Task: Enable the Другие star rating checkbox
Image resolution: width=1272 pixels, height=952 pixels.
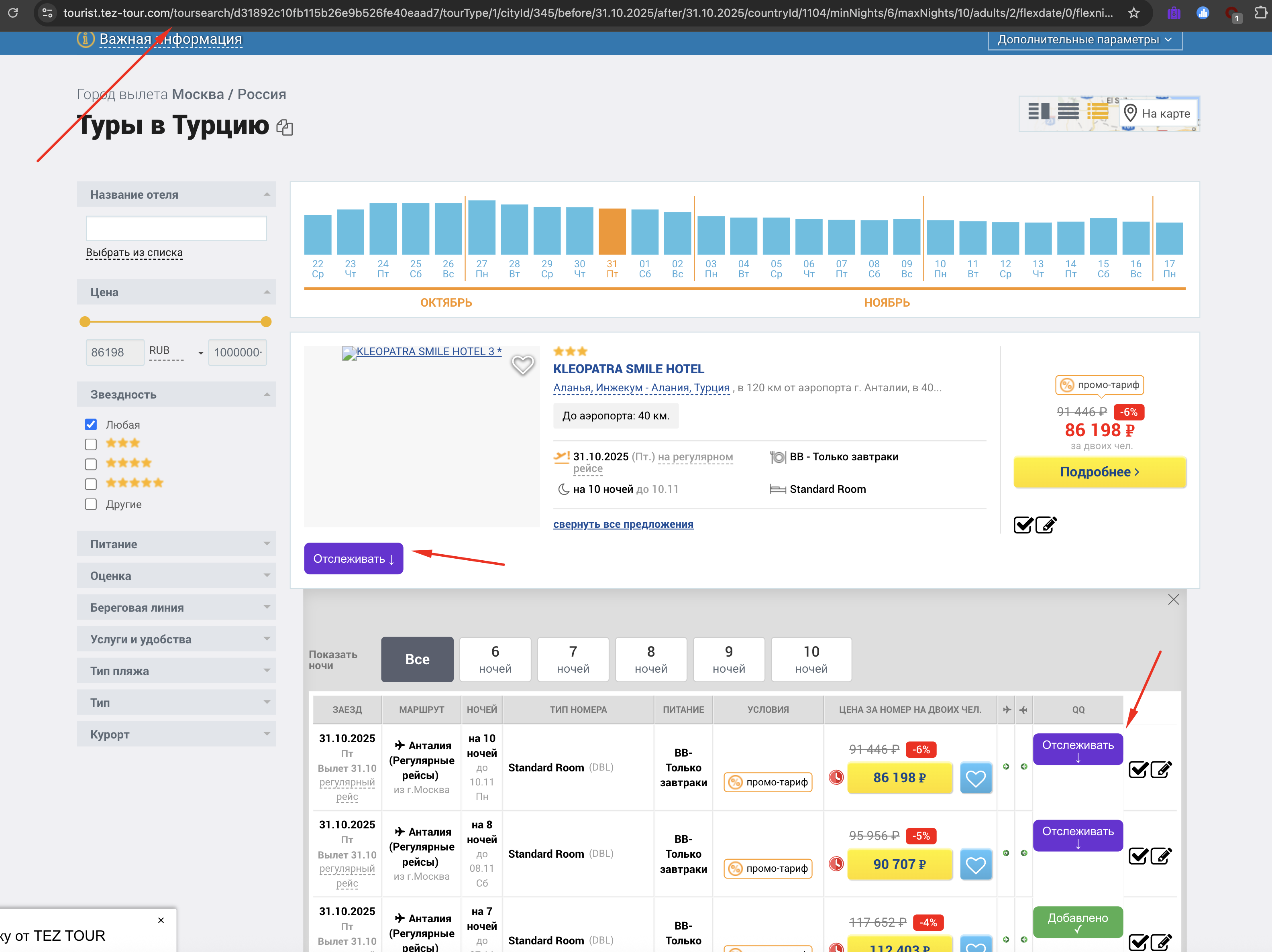Action: coord(91,504)
